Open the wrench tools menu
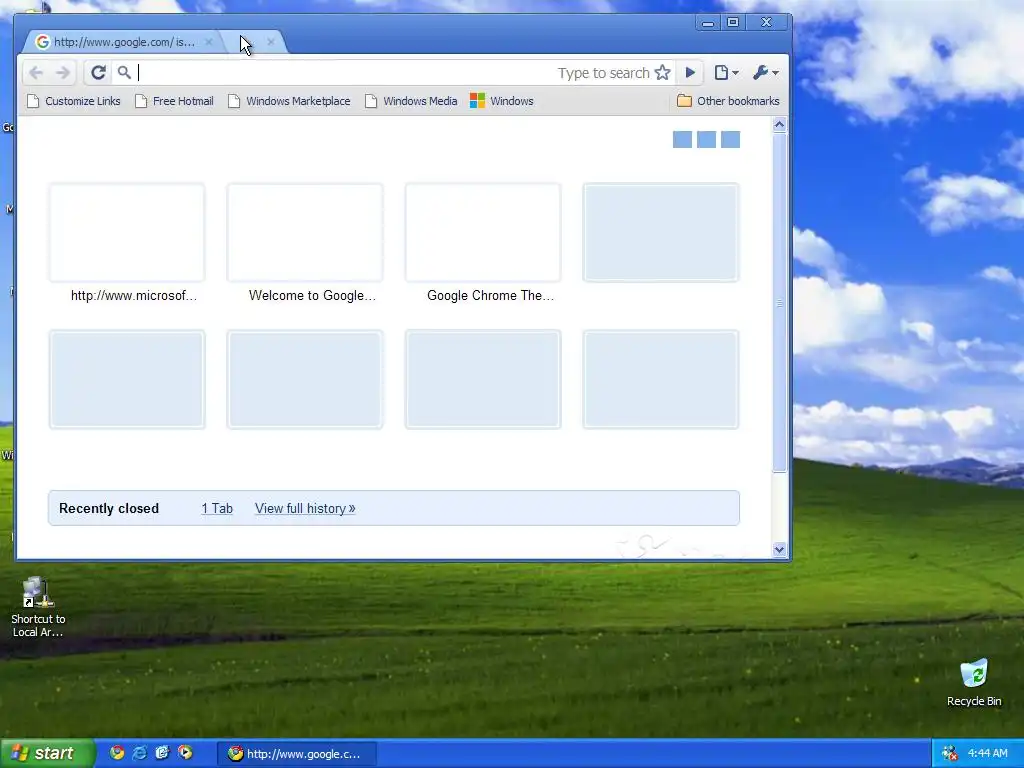The width and height of the screenshot is (1024, 768). 765,72
